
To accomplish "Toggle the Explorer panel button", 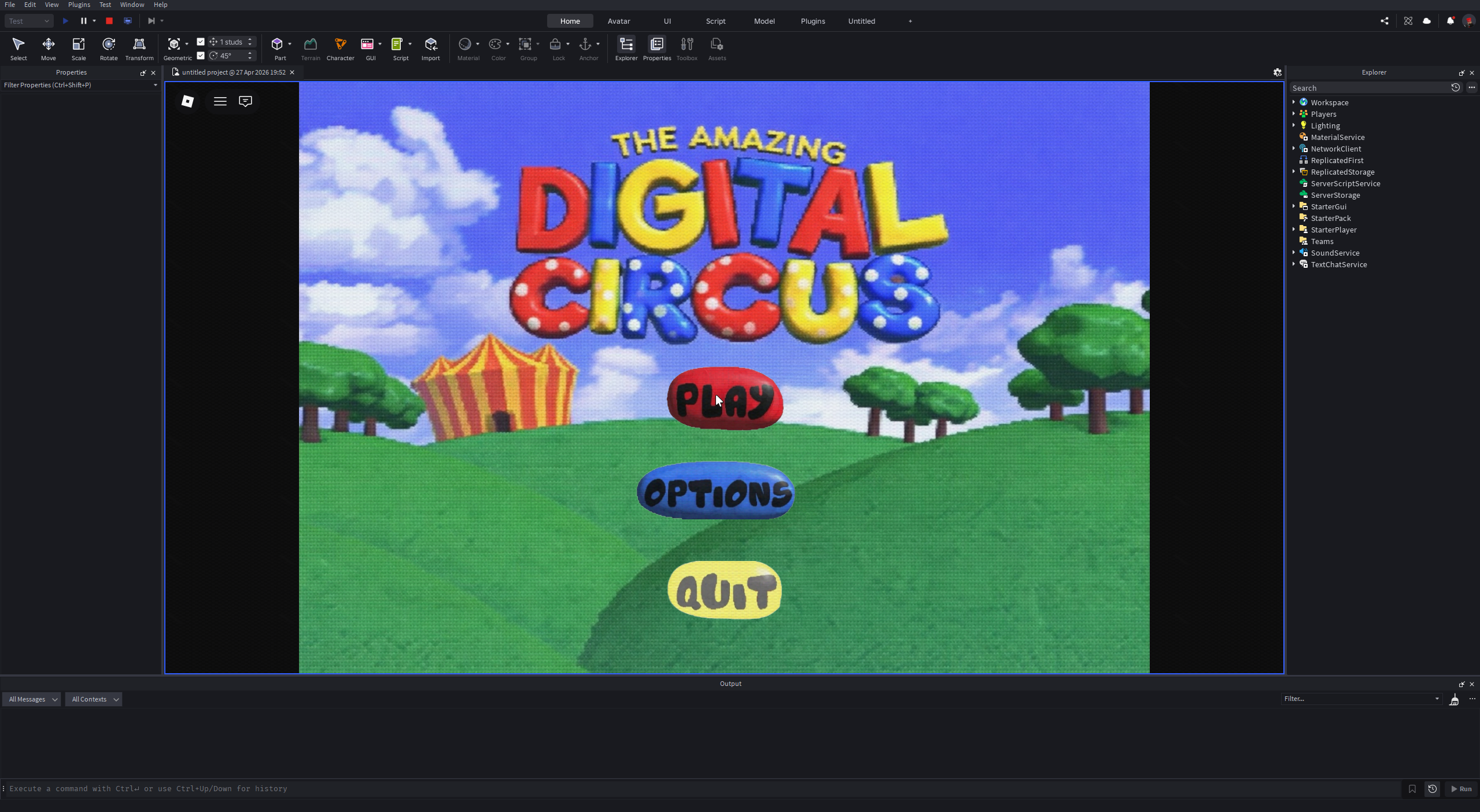I will coord(626,49).
